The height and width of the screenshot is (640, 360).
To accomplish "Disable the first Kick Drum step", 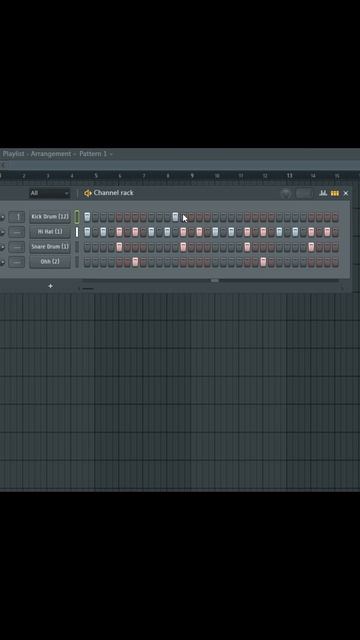I will click(87, 217).
